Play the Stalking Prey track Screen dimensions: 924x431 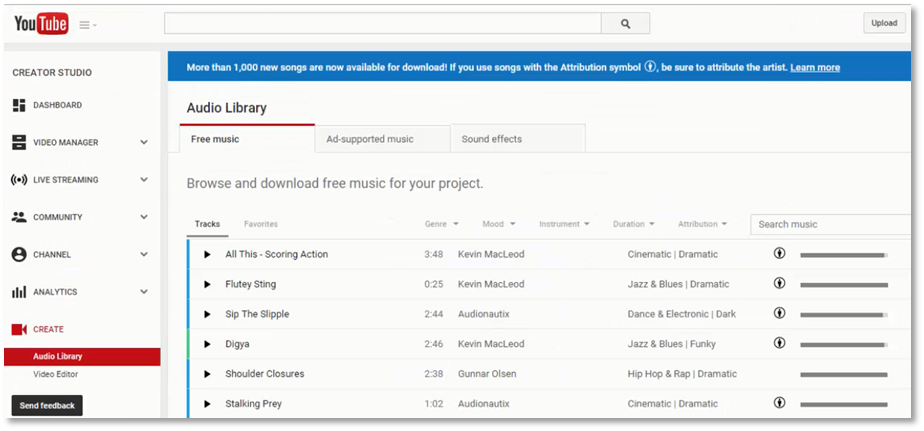(207, 404)
